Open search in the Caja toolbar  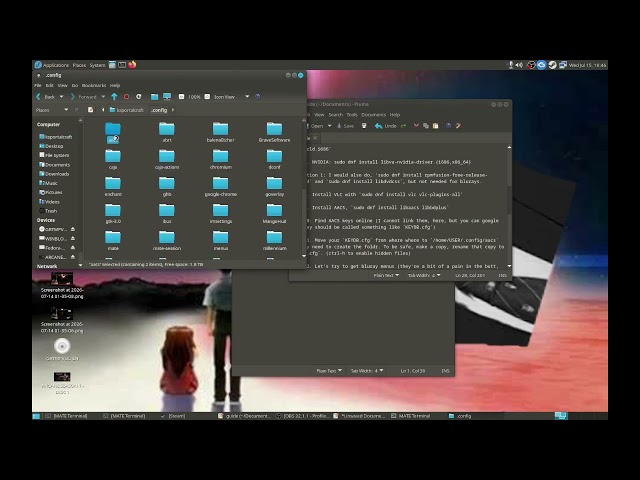pos(258,97)
